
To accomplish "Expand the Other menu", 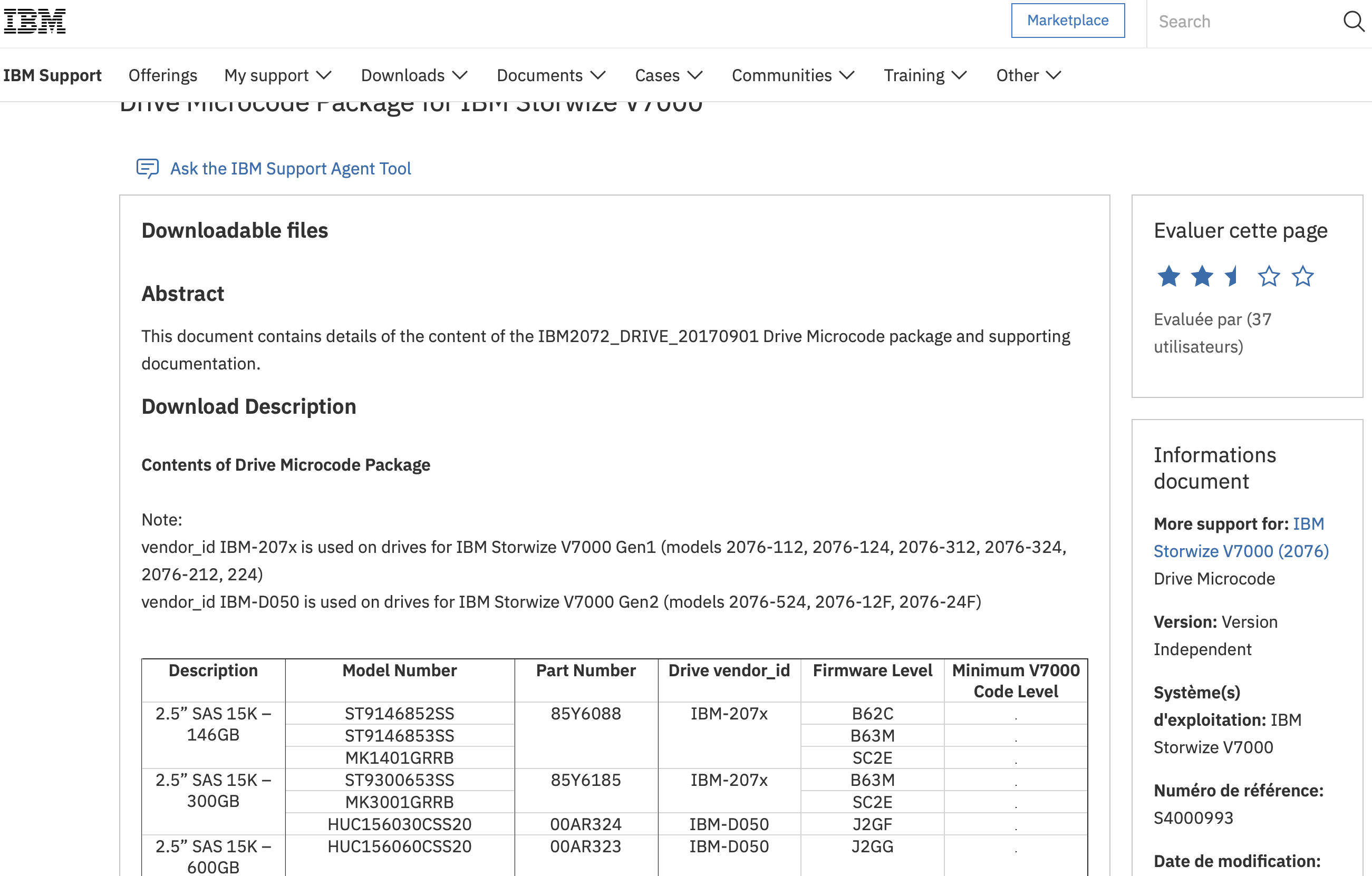I will (x=1028, y=75).
